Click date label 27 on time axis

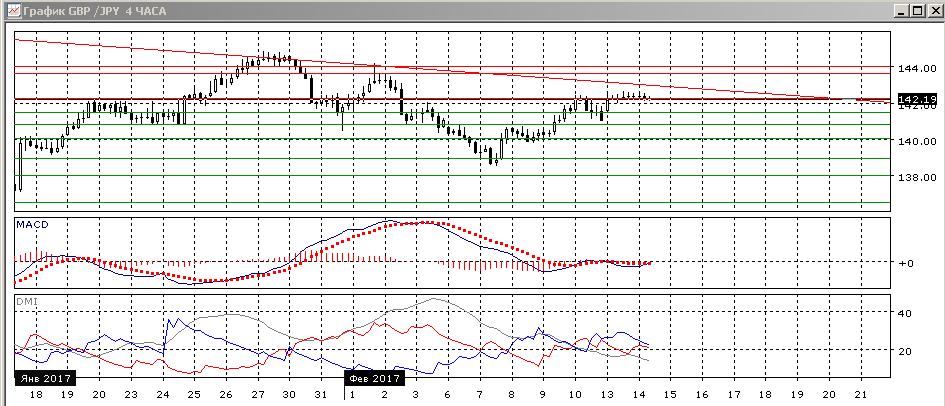pos(257,395)
